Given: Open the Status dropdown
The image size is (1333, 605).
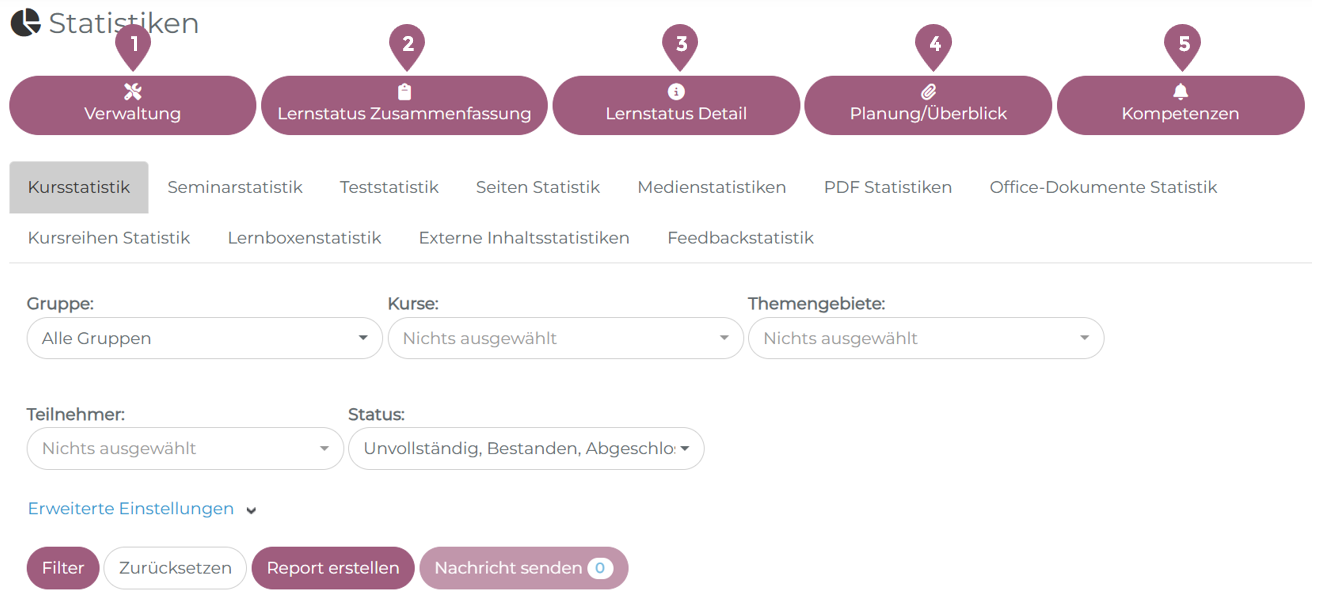Looking at the screenshot, I should [x=526, y=448].
